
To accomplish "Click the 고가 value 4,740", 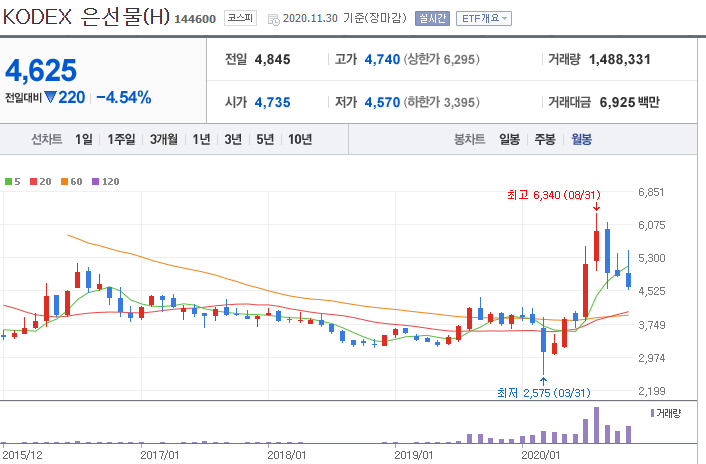I will click(382, 59).
